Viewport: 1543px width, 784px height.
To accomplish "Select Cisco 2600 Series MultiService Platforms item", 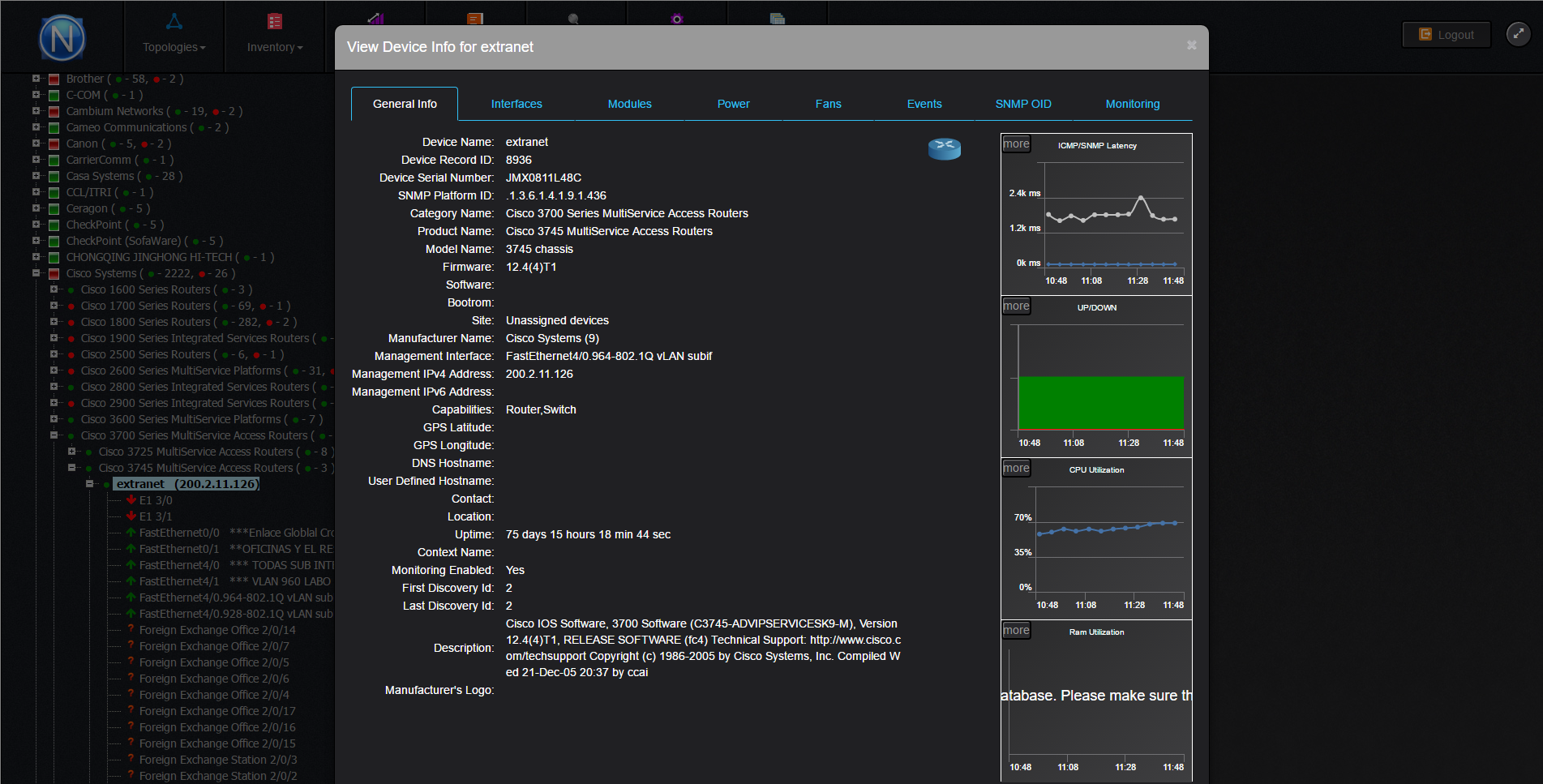I will [x=181, y=371].
